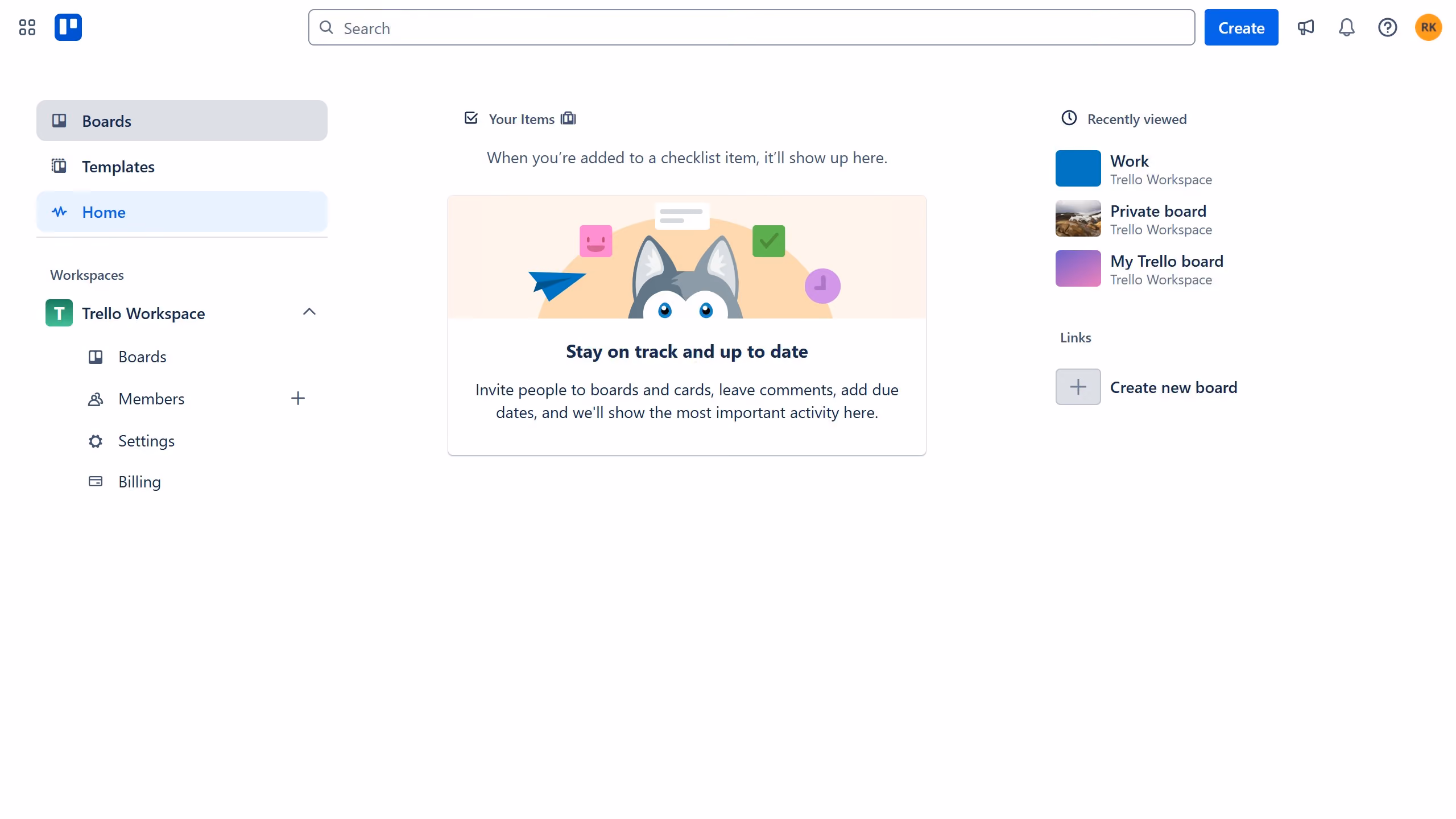Click the blue Create button
Image resolution: width=1456 pixels, height=819 pixels.
coord(1241,27)
